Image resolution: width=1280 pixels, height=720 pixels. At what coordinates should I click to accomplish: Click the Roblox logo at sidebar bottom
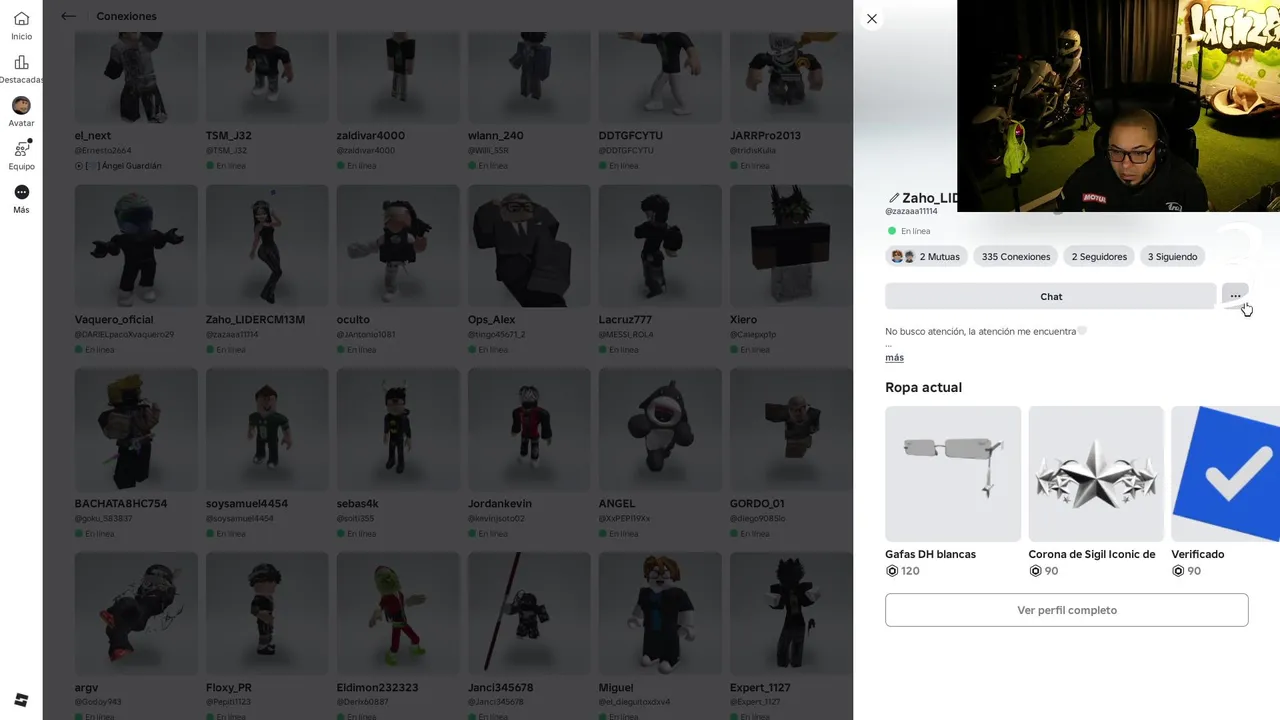(21, 699)
